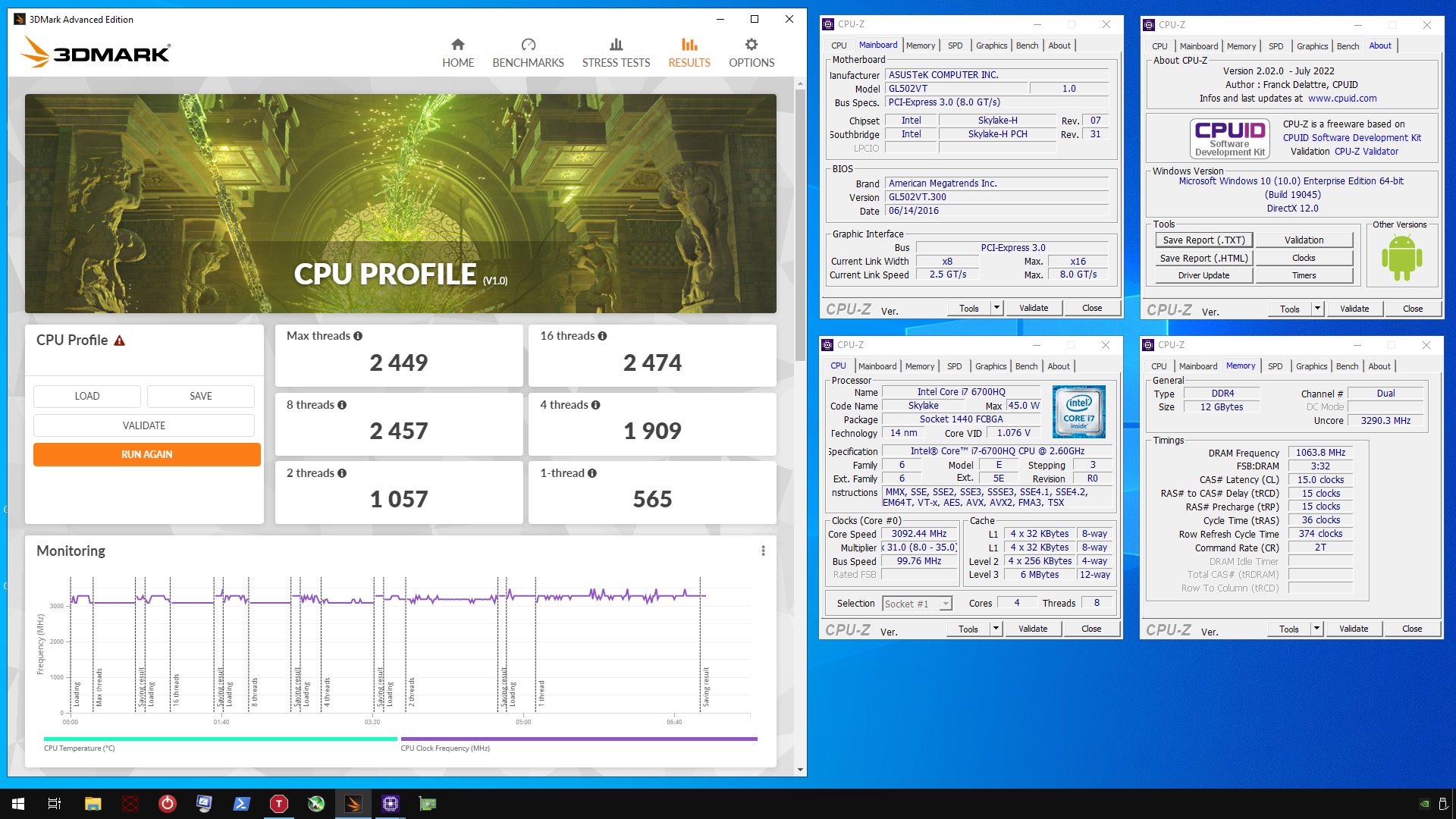Click the DRAM Frequency value field

[1320, 453]
